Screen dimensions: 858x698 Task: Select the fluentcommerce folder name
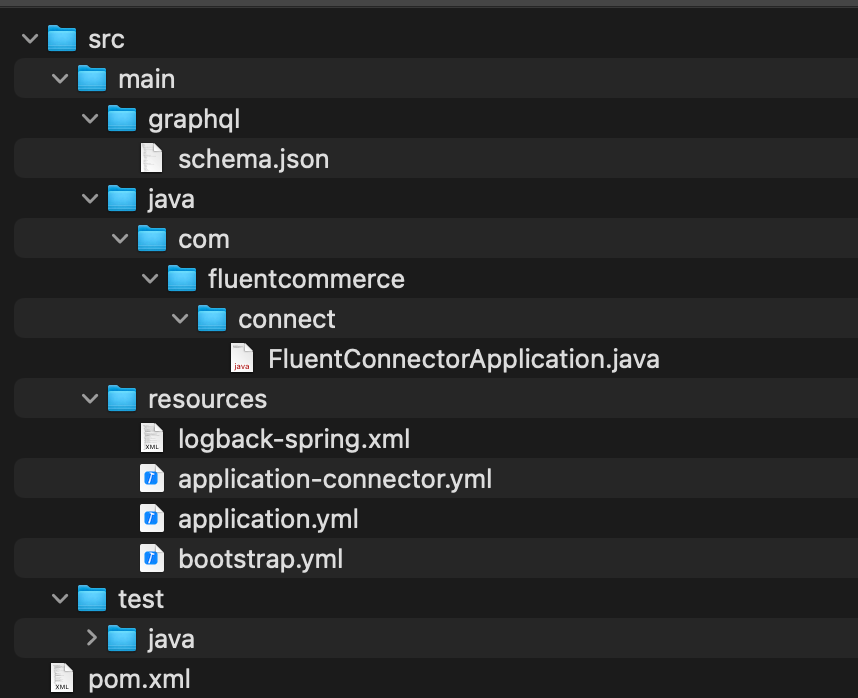click(306, 279)
